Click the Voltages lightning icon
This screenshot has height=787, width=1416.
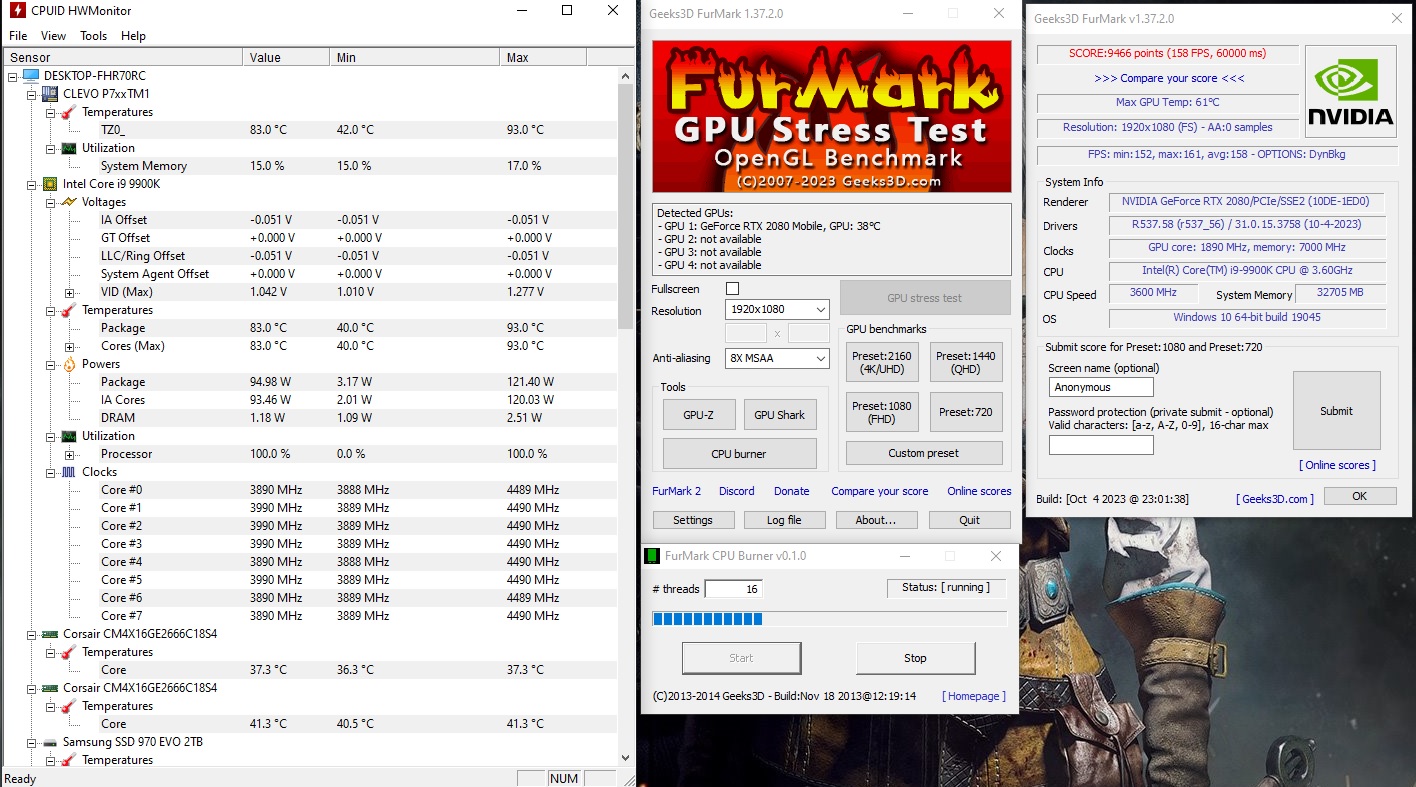click(69, 202)
